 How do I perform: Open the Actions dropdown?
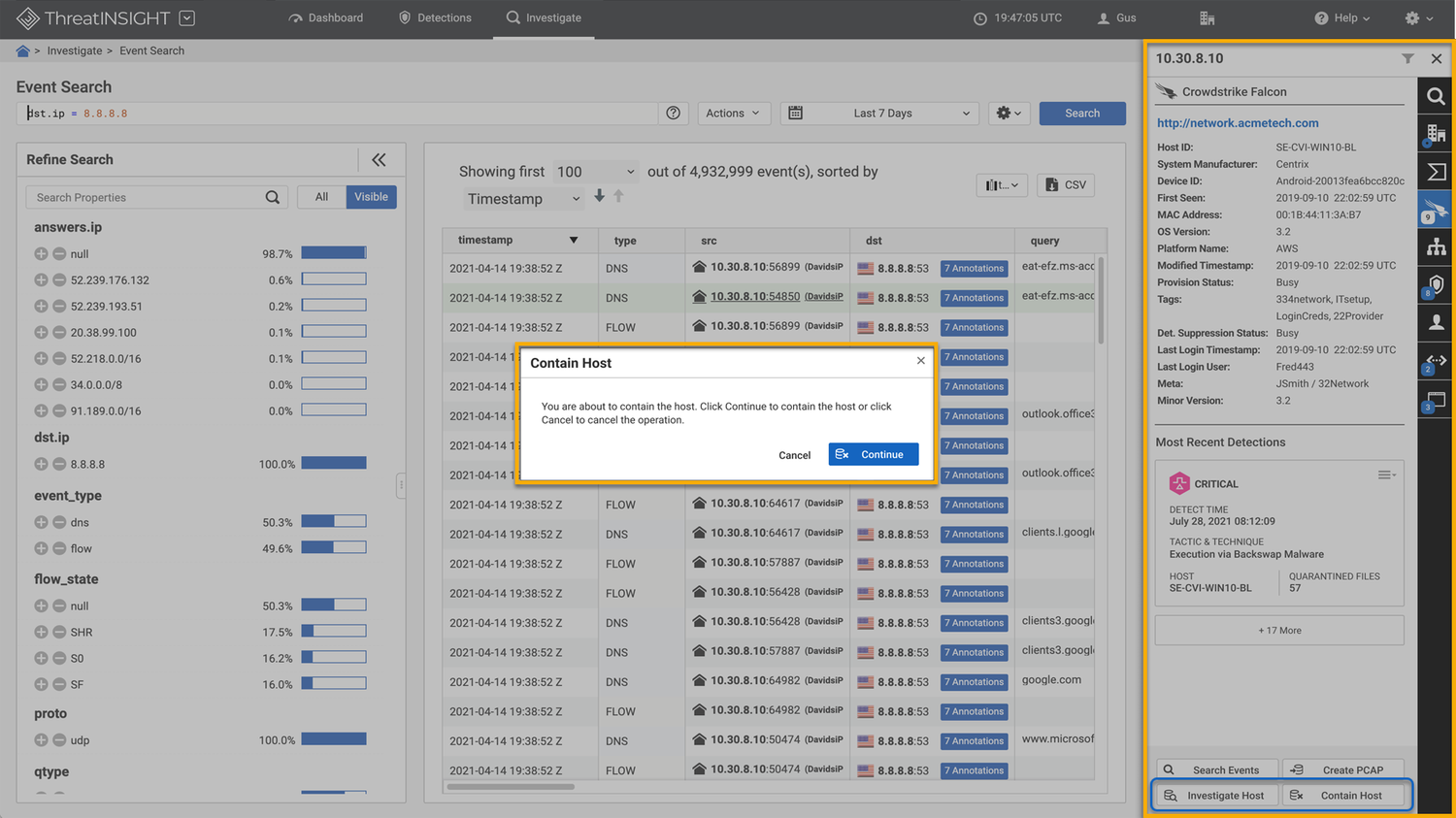click(x=734, y=114)
